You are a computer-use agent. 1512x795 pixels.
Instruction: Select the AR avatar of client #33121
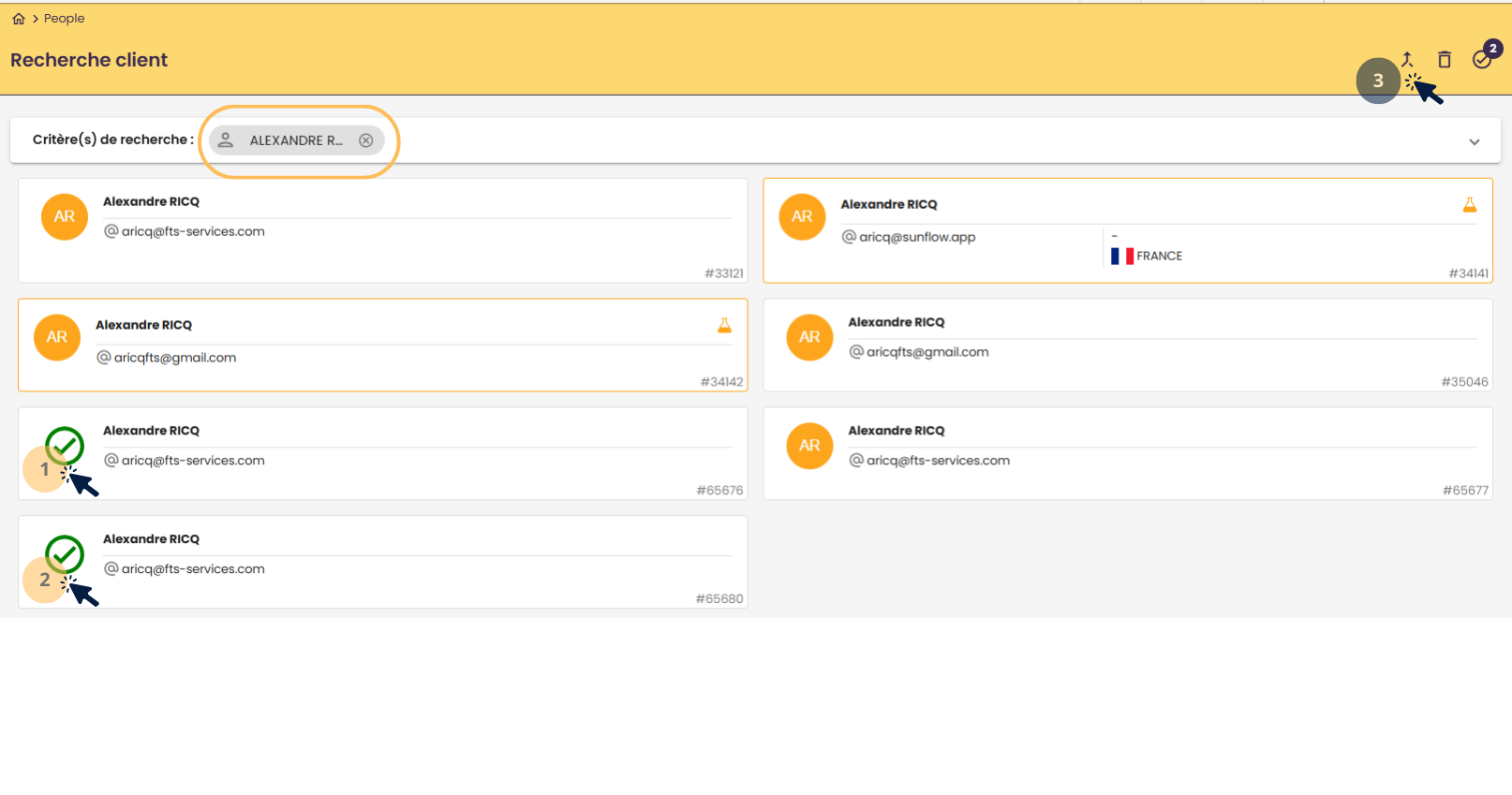tap(65, 216)
